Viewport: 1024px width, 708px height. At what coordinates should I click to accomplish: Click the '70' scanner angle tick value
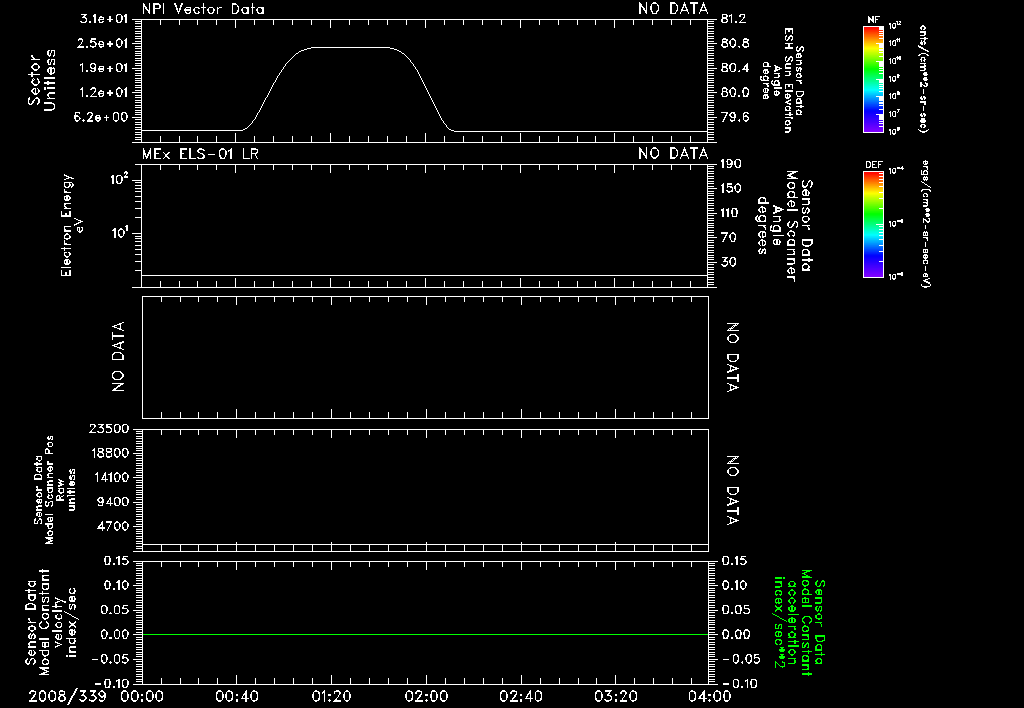(728, 237)
